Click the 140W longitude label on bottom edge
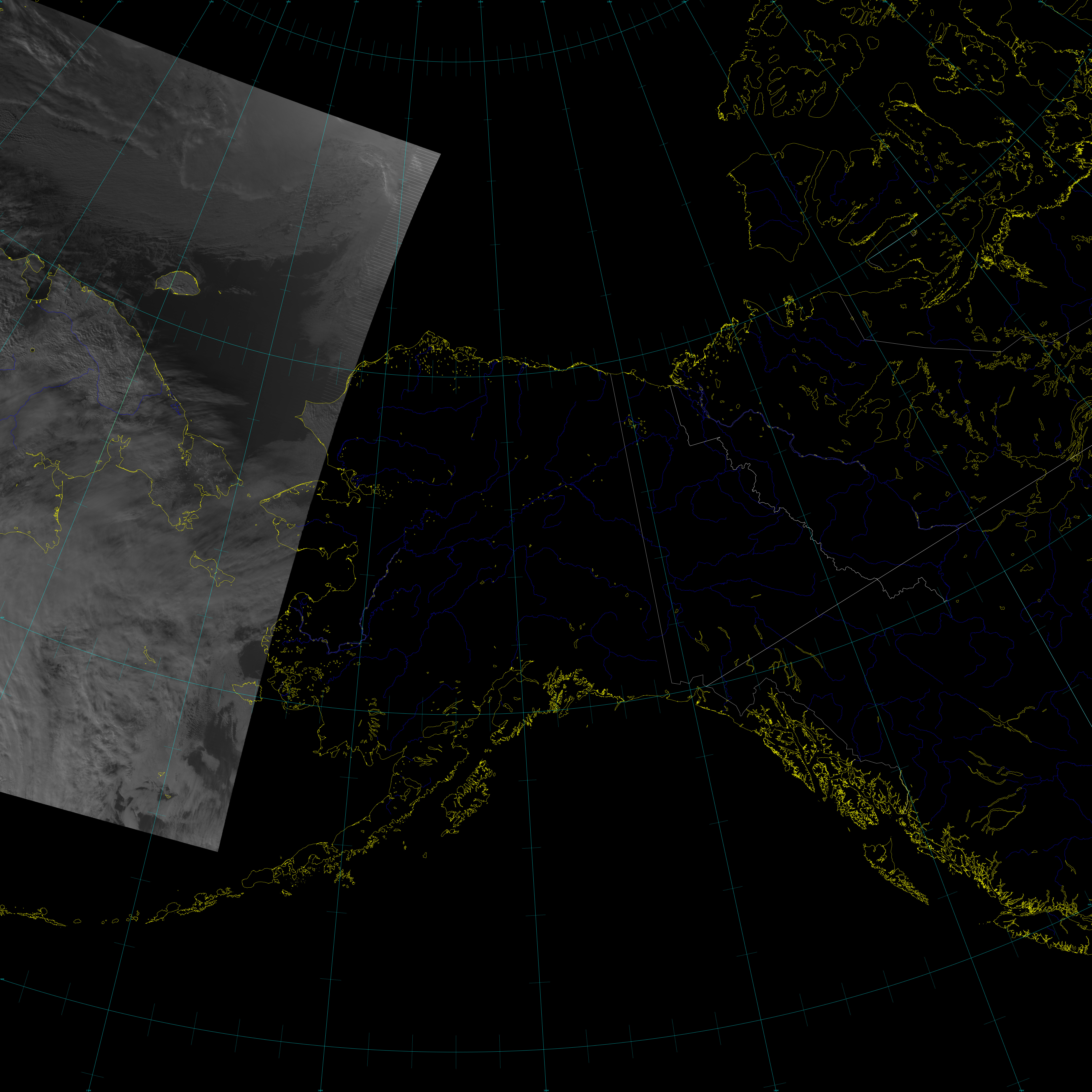 point(776,1090)
